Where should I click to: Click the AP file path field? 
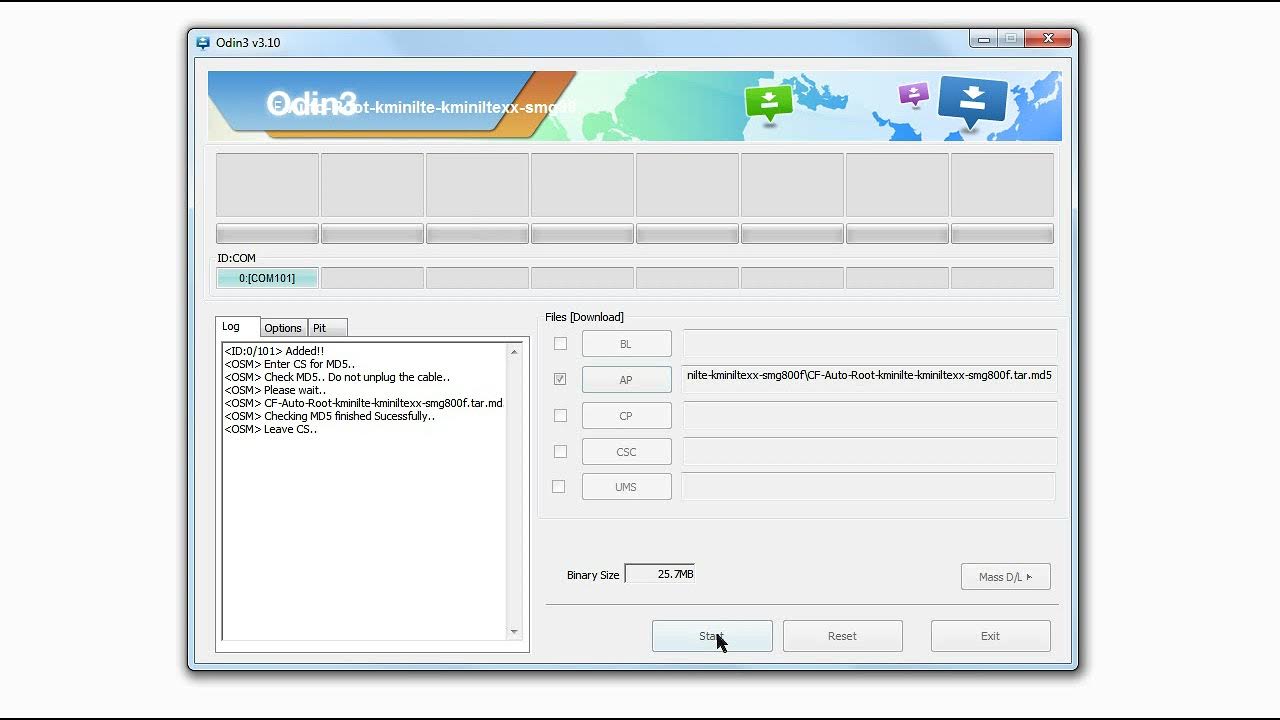pyautogui.click(x=870, y=380)
